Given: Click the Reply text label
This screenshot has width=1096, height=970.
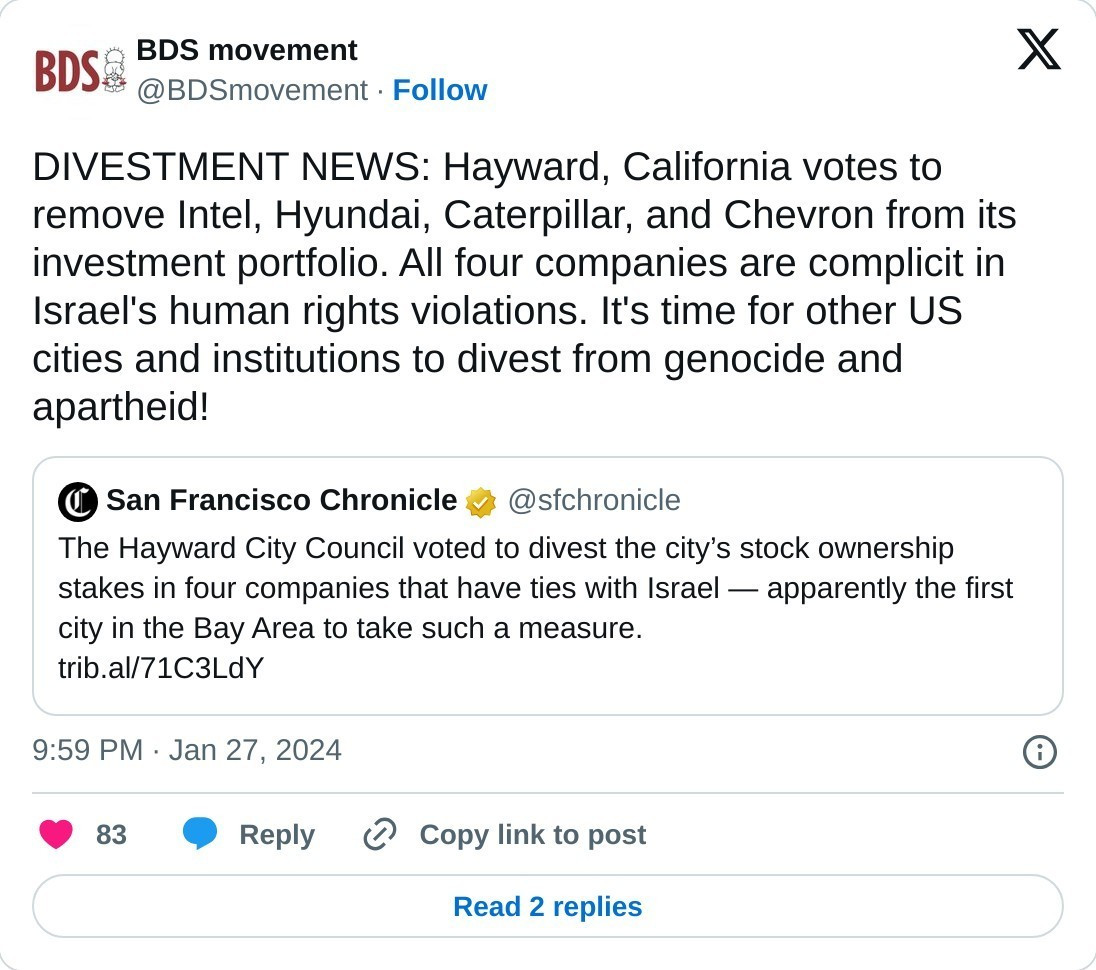Looking at the screenshot, I should coord(277,835).
